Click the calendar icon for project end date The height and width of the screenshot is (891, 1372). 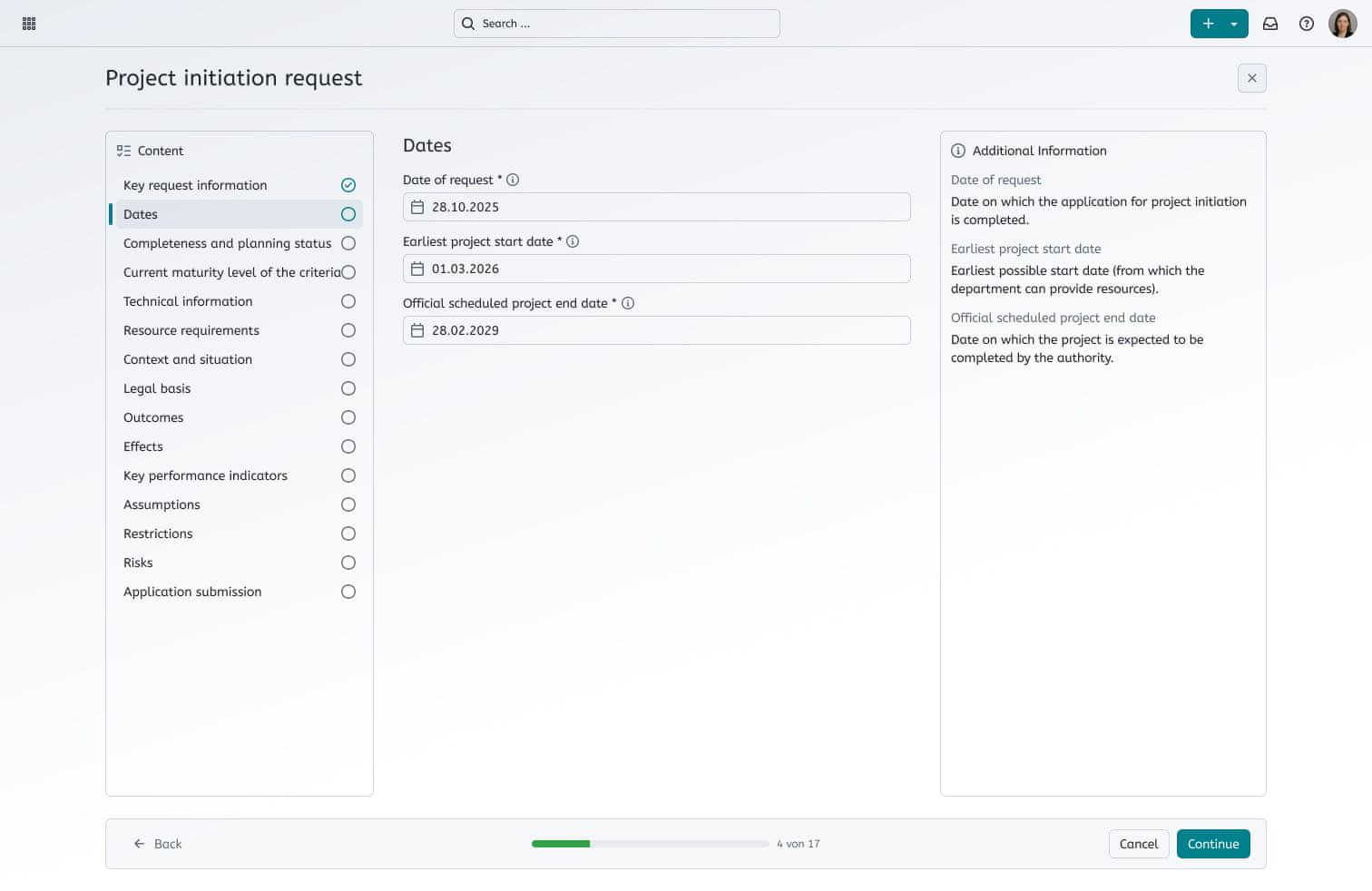pyautogui.click(x=417, y=330)
